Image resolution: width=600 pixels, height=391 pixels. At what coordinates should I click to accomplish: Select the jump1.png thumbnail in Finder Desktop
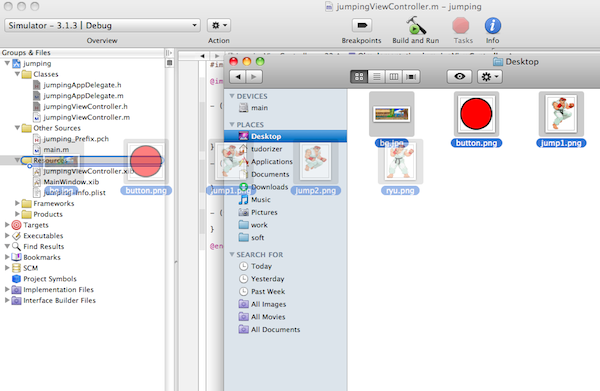(561, 114)
